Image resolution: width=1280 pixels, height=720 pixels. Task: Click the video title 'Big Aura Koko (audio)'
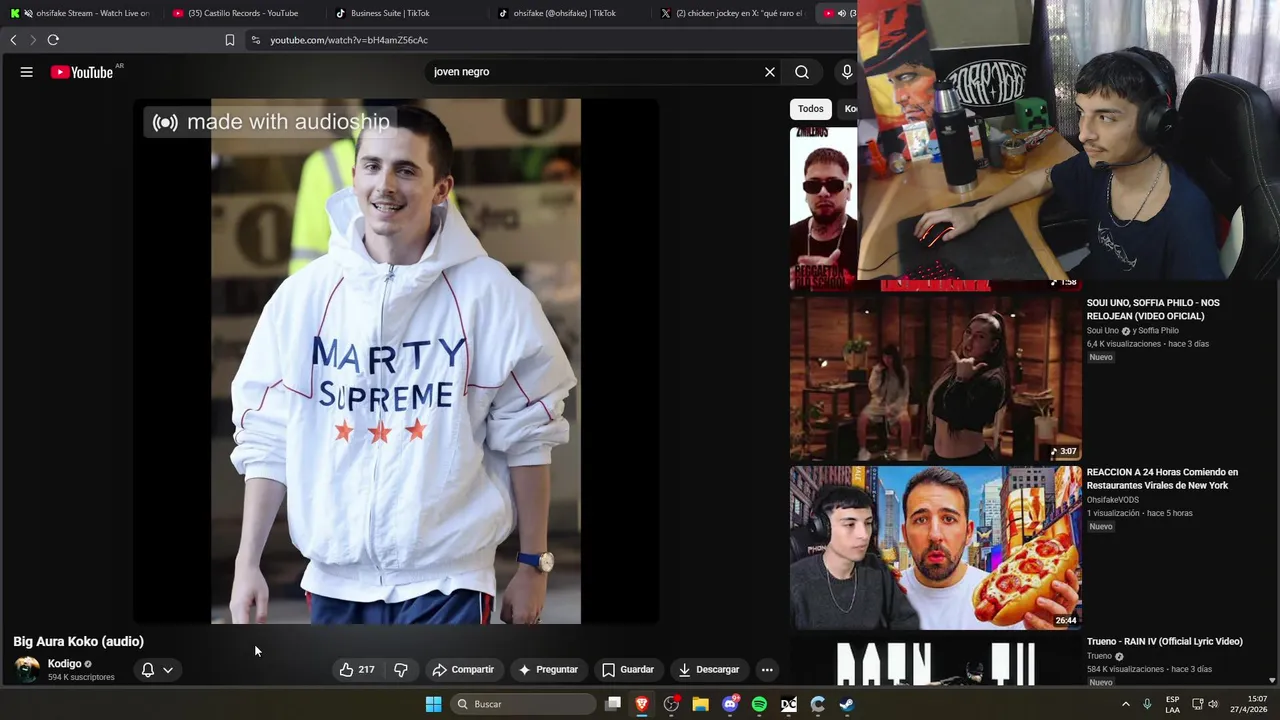point(78,641)
